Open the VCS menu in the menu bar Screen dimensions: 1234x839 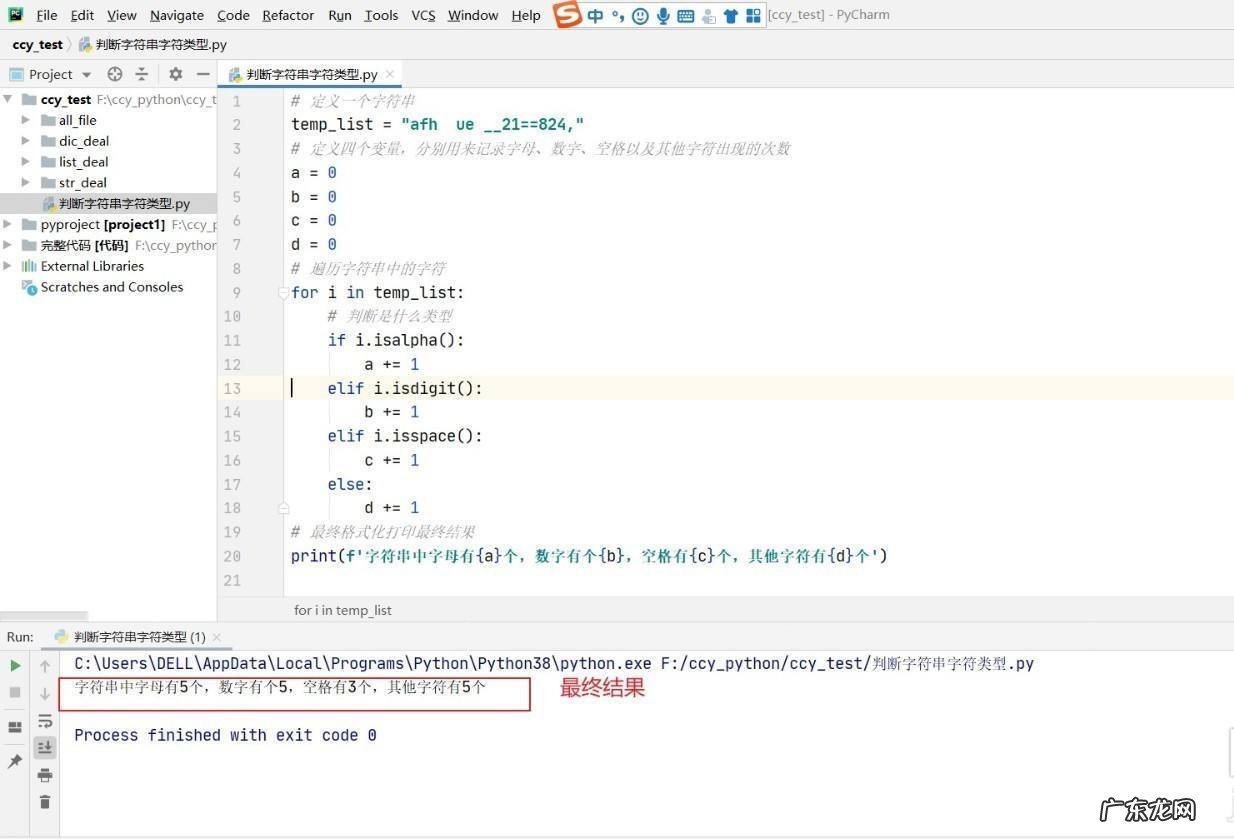pos(423,15)
